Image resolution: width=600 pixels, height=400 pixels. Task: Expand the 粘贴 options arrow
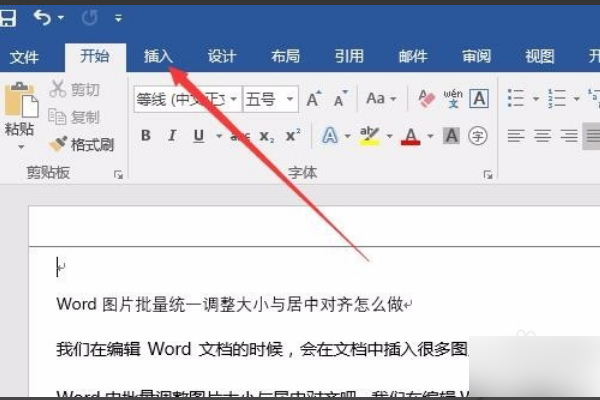(21, 147)
